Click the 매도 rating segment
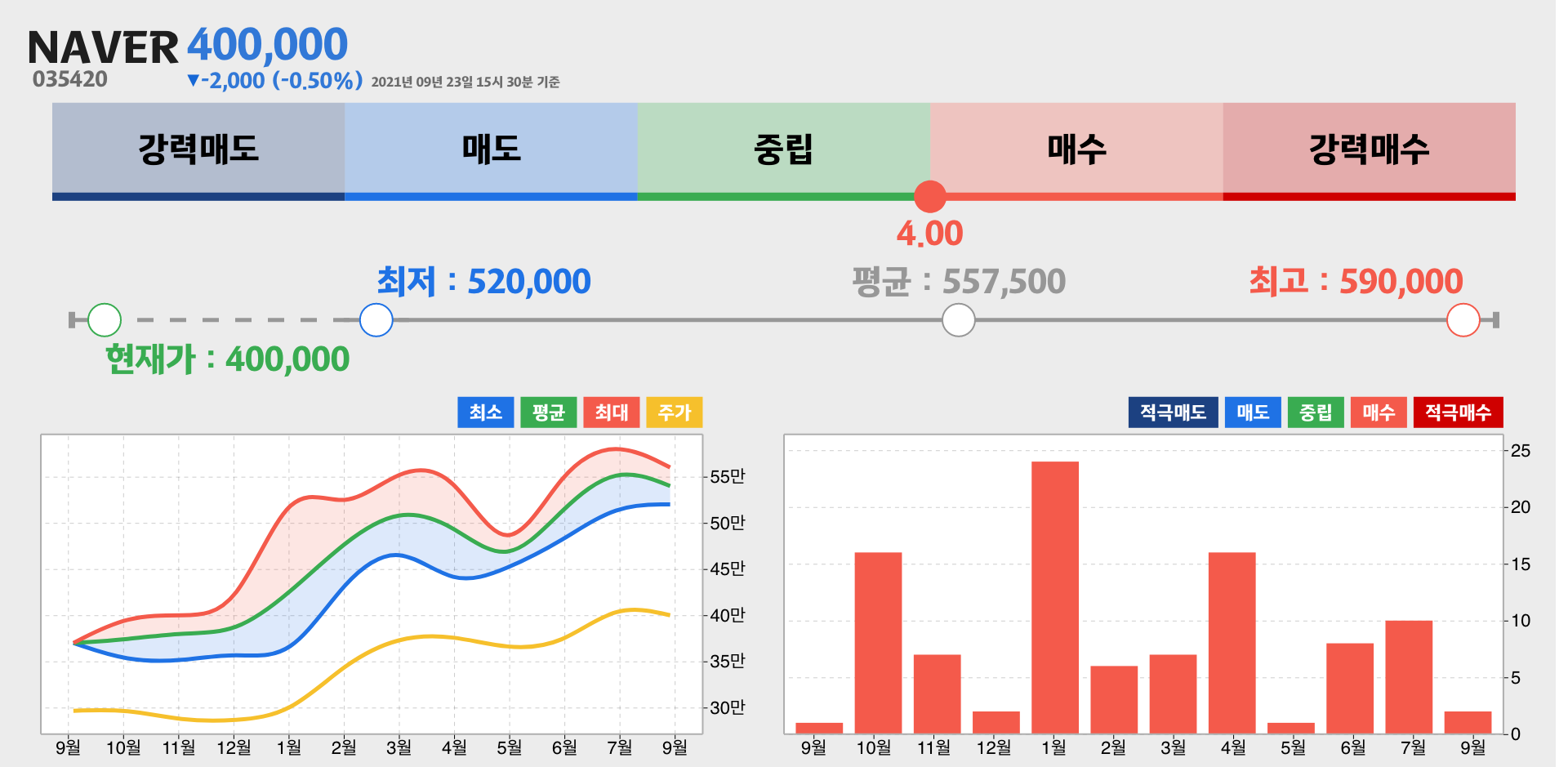This screenshot has height=767, width=1568. [491, 151]
